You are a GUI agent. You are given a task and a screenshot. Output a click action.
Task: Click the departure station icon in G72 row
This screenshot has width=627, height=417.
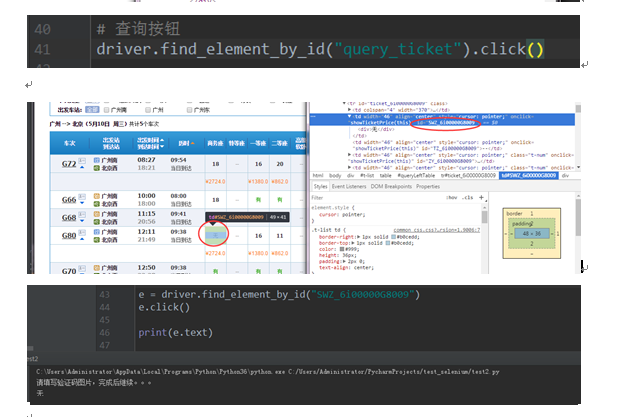96,160
